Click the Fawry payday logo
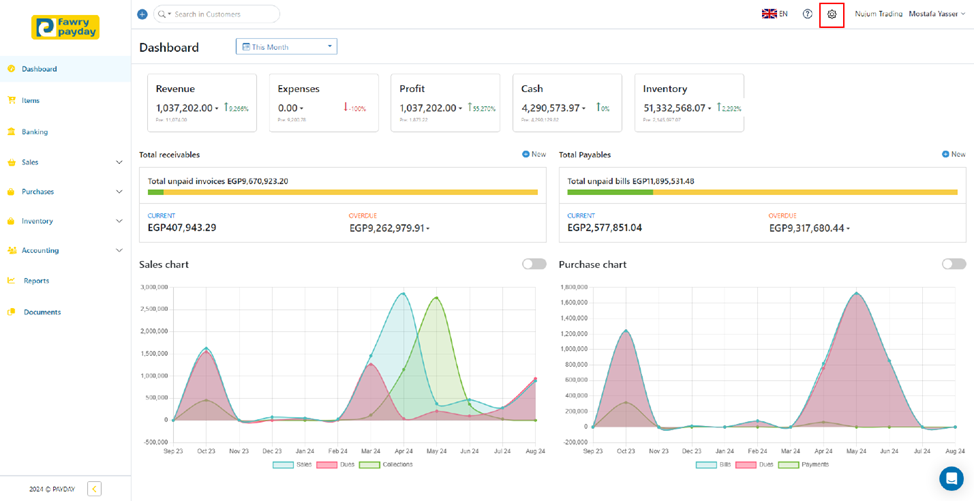 point(65,27)
